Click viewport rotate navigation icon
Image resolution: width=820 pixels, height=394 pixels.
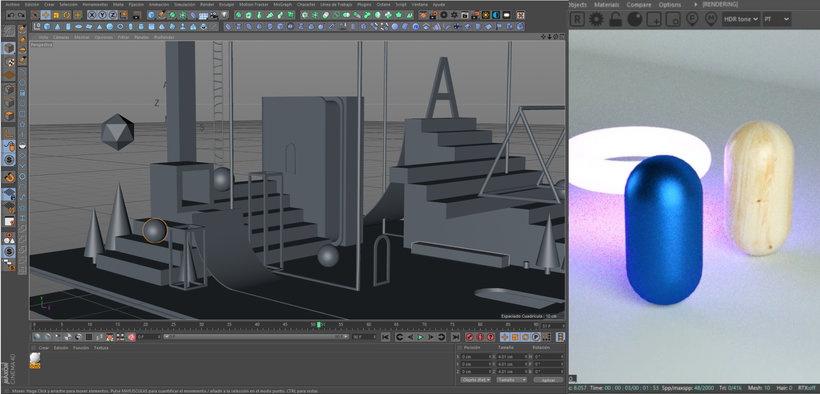[555, 36]
